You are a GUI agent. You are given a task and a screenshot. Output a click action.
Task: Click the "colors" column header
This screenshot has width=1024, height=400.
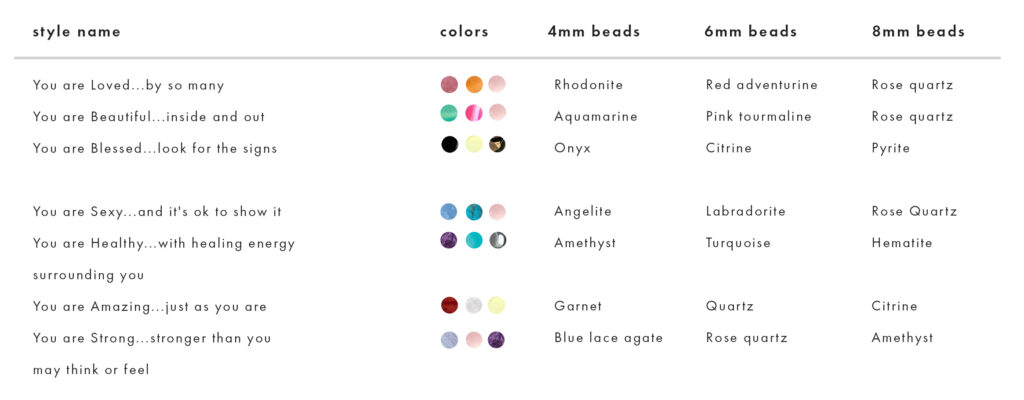(464, 31)
